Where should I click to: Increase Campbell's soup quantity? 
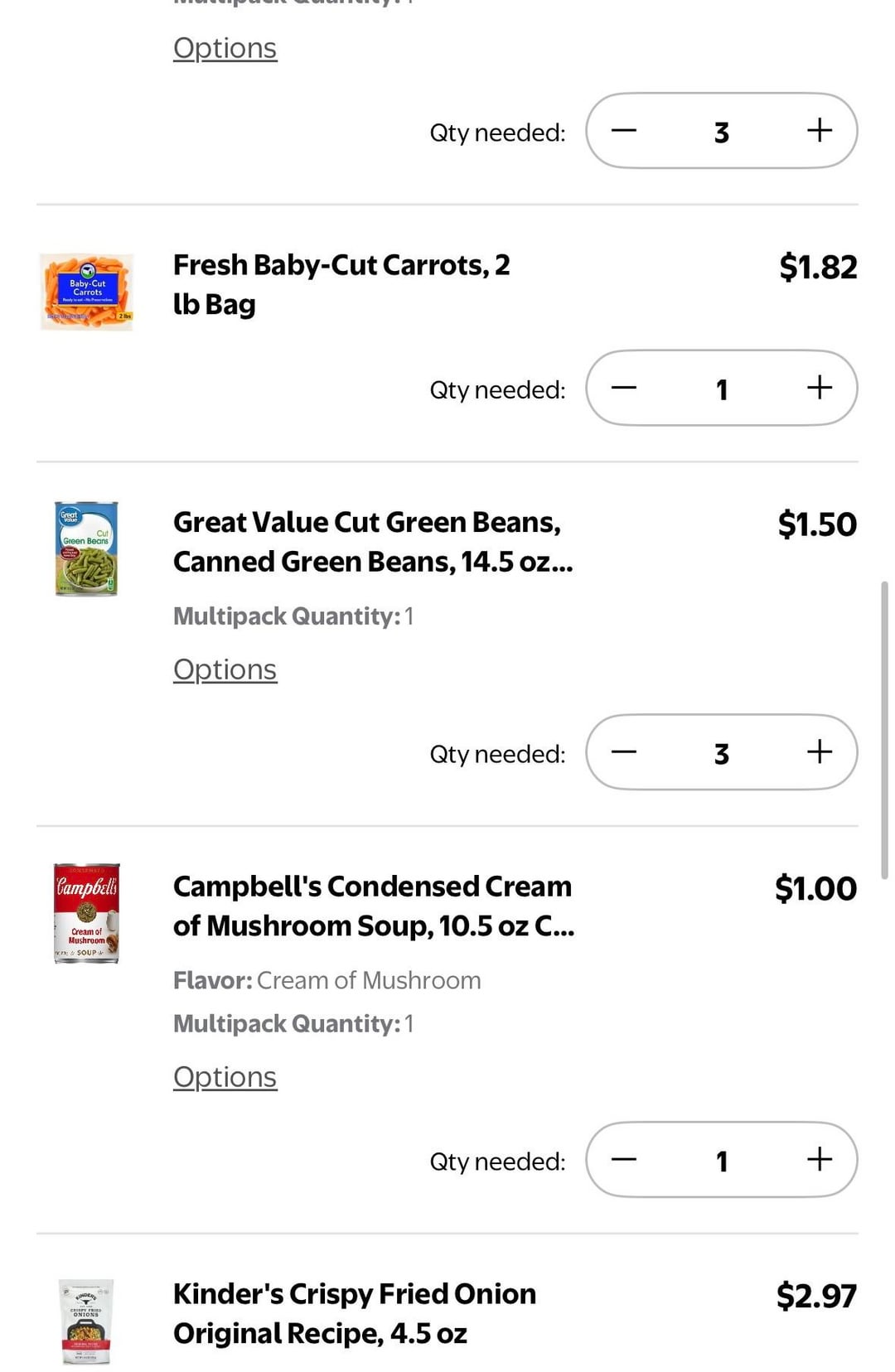coord(819,1160)
